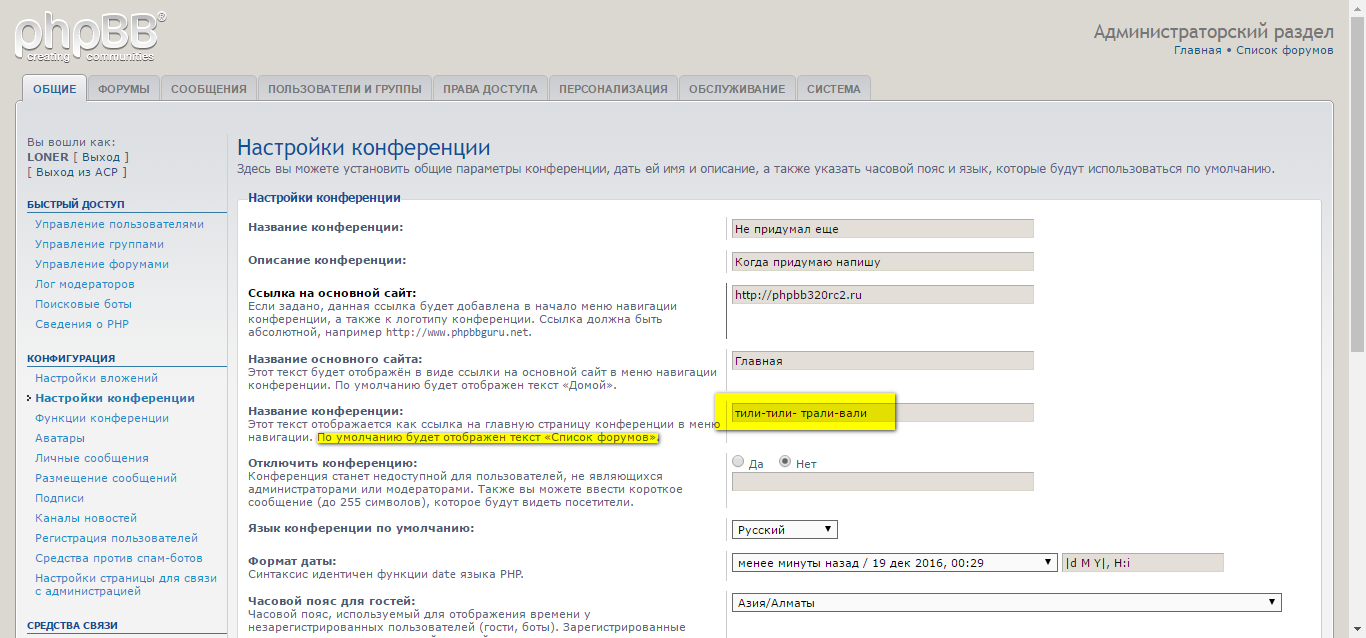Open «Настройки вложений» in the sidebar
Viewport: 1366px width, 638px height.
tap(96, 378)
